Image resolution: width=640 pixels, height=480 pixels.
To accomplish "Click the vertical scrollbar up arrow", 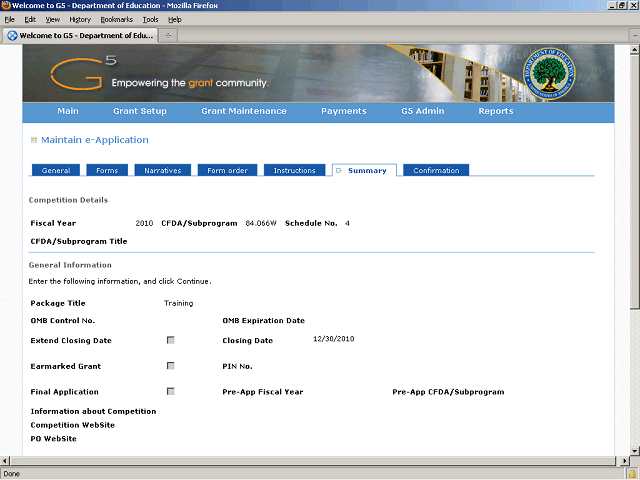I will coord(634,49).
